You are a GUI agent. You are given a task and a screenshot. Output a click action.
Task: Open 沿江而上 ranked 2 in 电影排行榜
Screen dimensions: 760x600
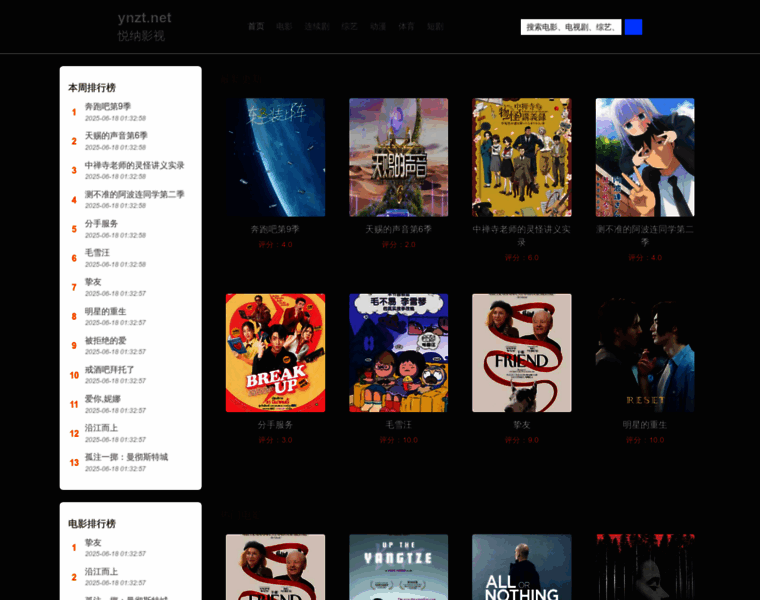coord(101,571)
